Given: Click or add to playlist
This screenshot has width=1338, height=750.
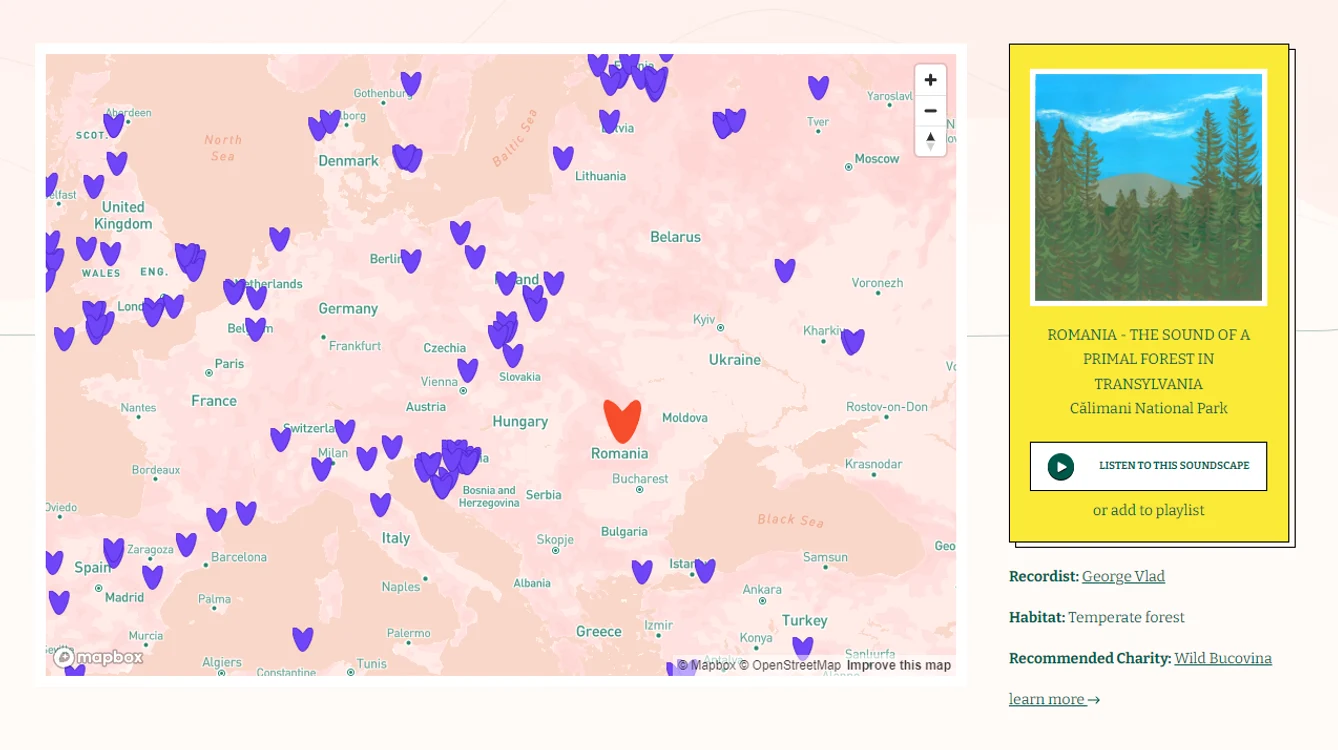Looking at the screenshot, I should tap(1148, 510).
